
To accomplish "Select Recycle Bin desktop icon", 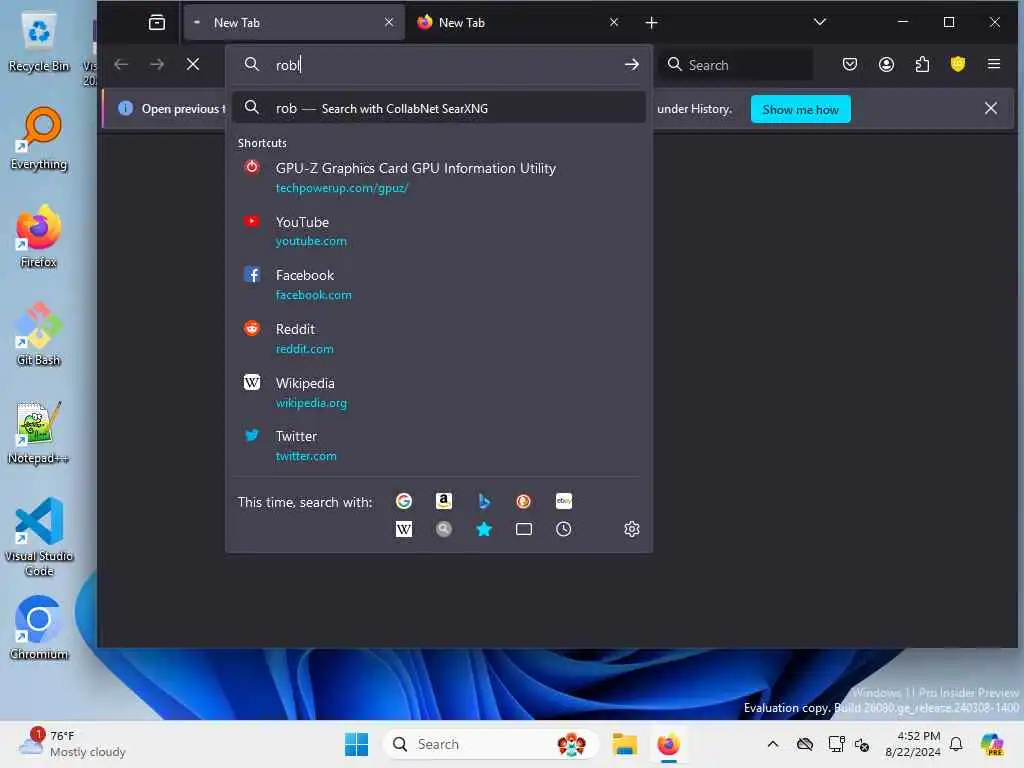I will [x=39, y=40].
